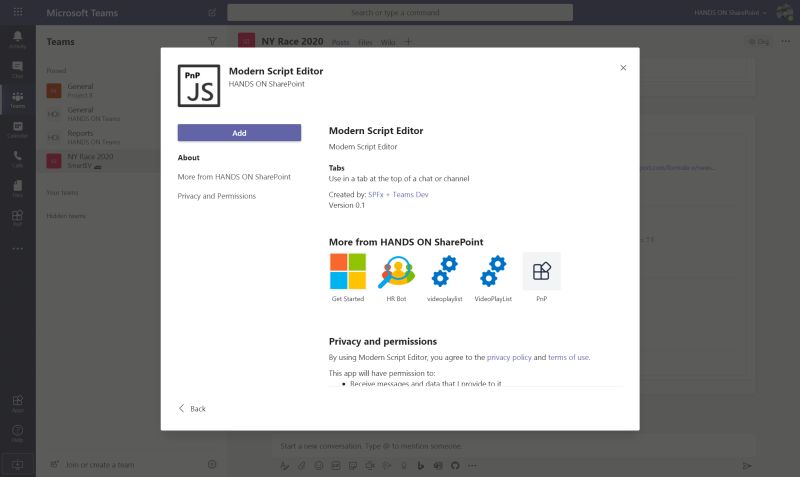This screenshot has width=800, height=477.
Task: Switch to the Files tab
Action: 365,42
